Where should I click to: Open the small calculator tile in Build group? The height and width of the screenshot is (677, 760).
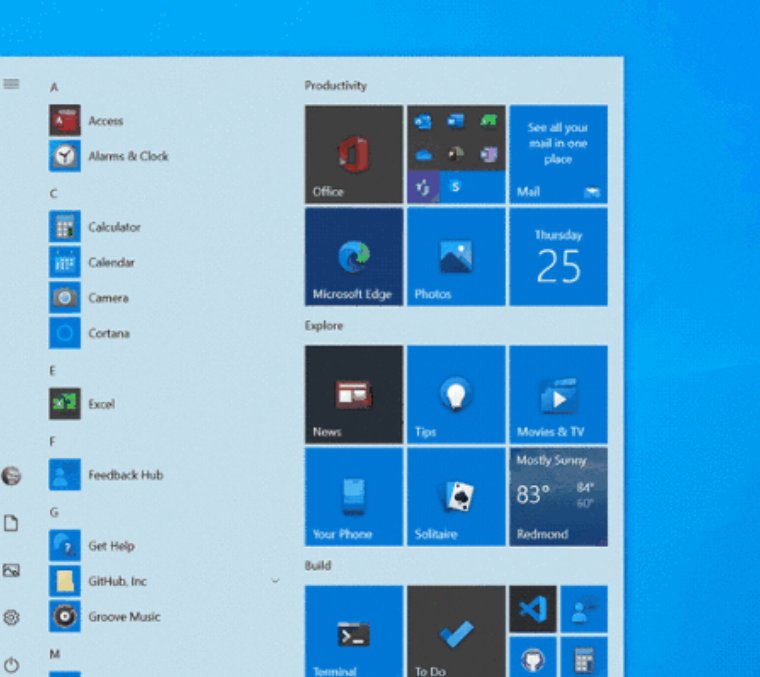[x=584, y=658]
